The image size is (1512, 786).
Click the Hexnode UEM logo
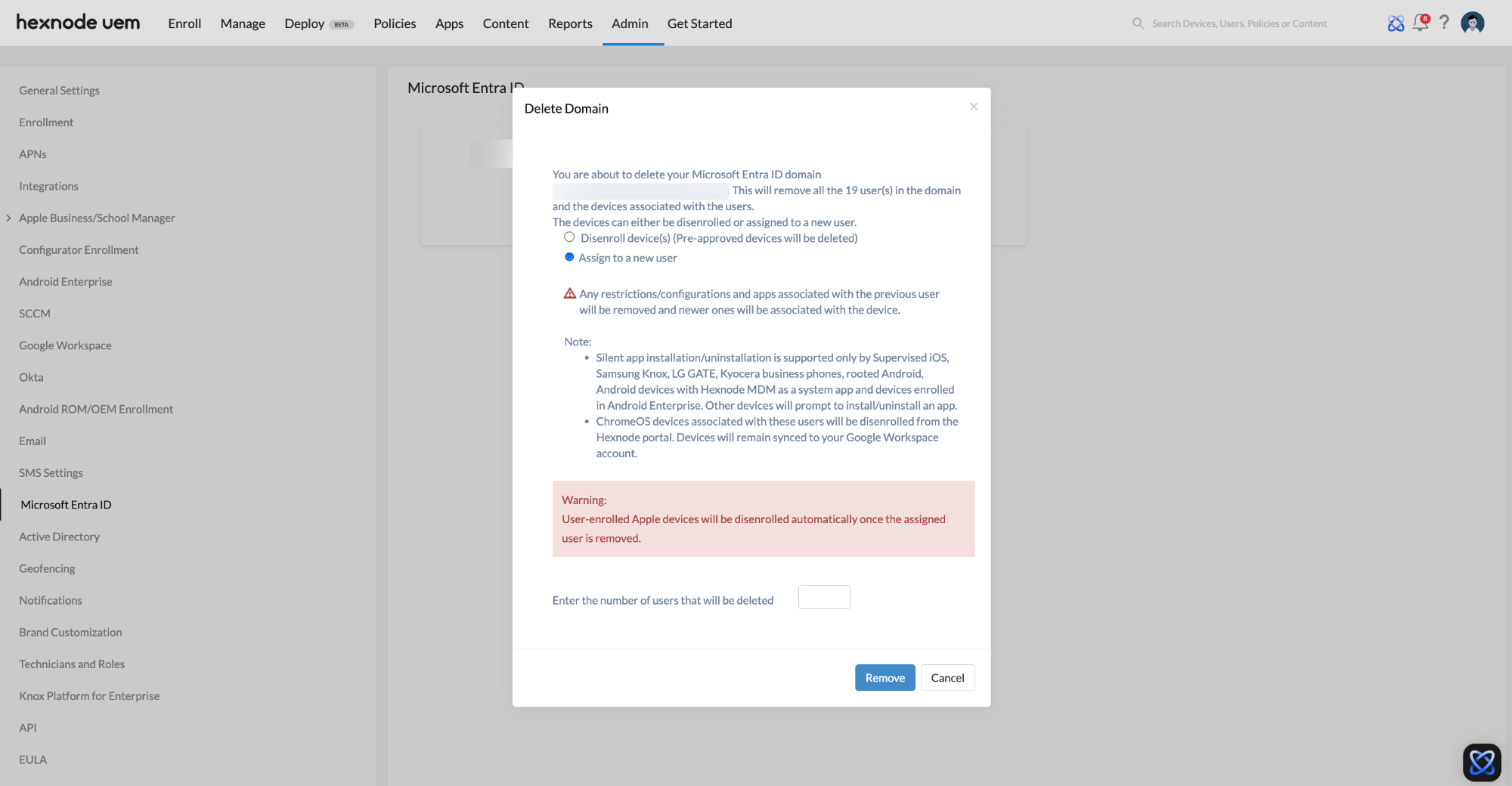pyautogui.click(x=78, y=23)
